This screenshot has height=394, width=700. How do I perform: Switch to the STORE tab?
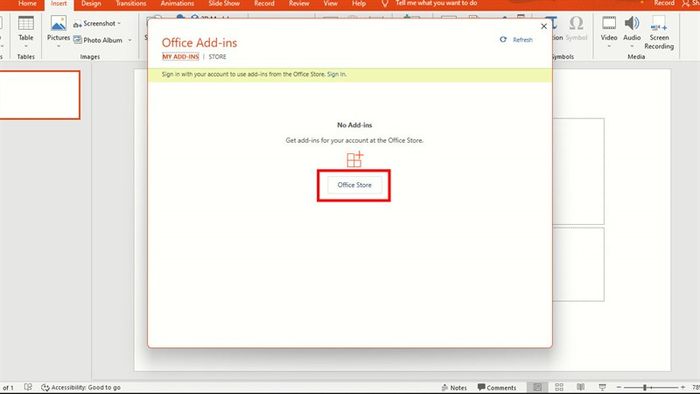[217, 57]
